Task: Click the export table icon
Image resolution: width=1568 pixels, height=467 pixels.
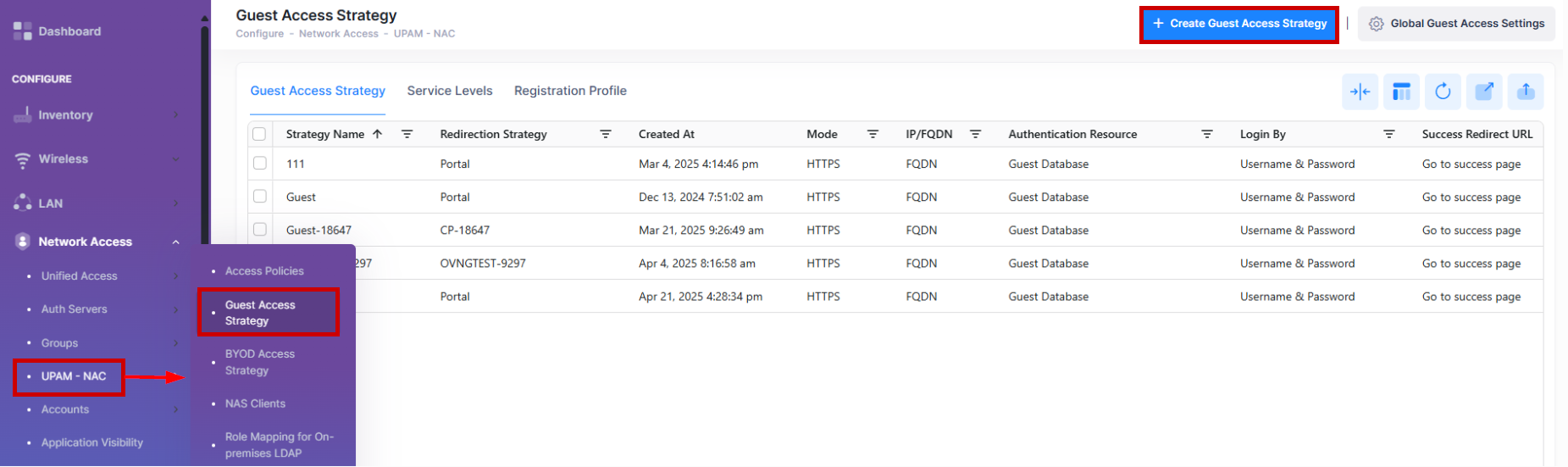Action: [1484, 92]
